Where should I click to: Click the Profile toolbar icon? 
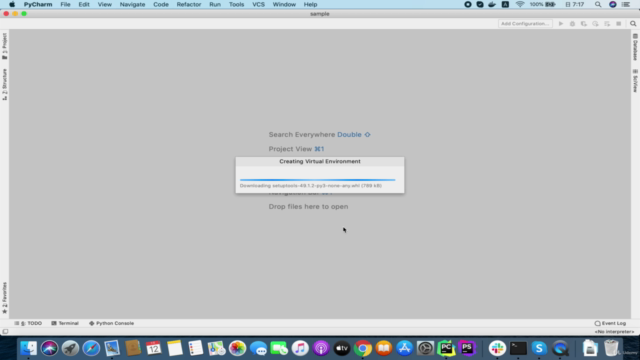click(x=596, y=24)
